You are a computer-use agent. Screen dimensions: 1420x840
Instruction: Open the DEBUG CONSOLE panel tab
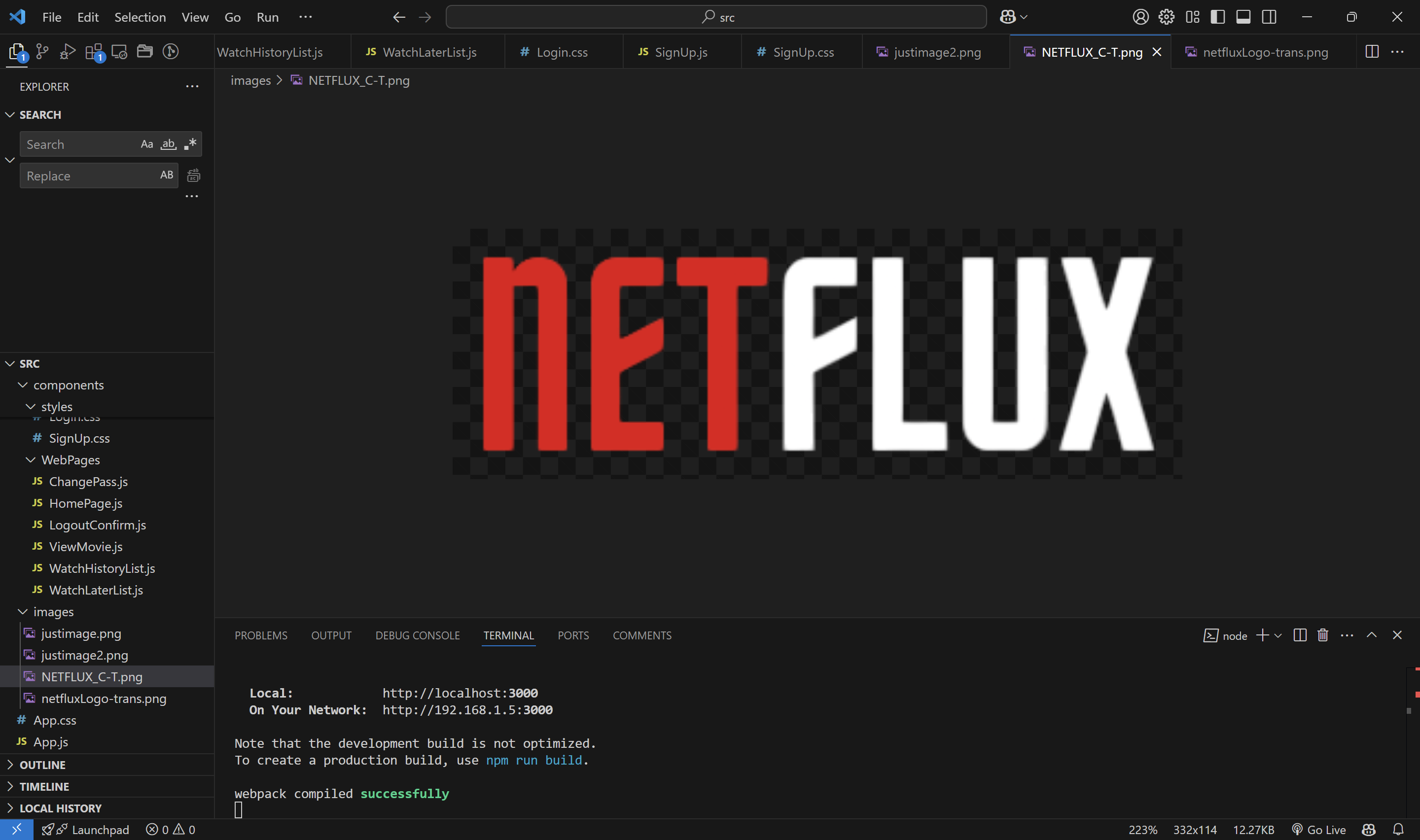click(x=417, y=635)
